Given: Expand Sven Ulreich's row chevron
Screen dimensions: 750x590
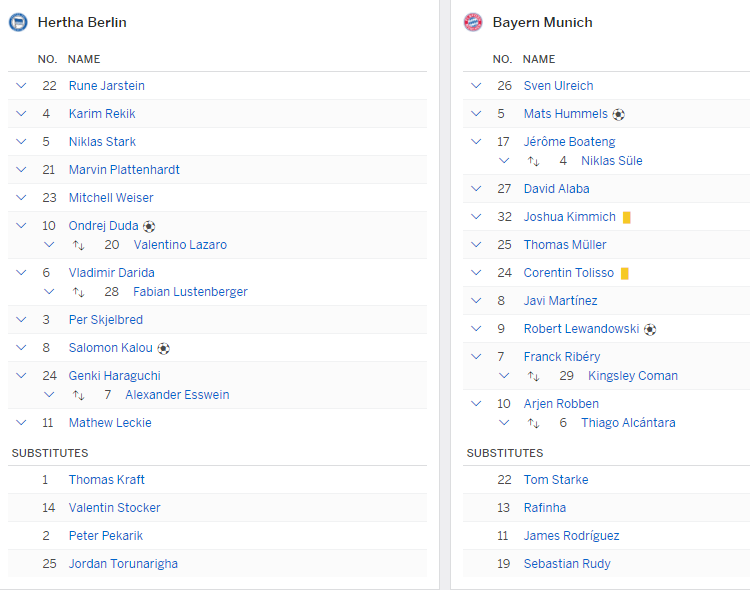Looking at the screenshot, I should [x=476, y=86].
